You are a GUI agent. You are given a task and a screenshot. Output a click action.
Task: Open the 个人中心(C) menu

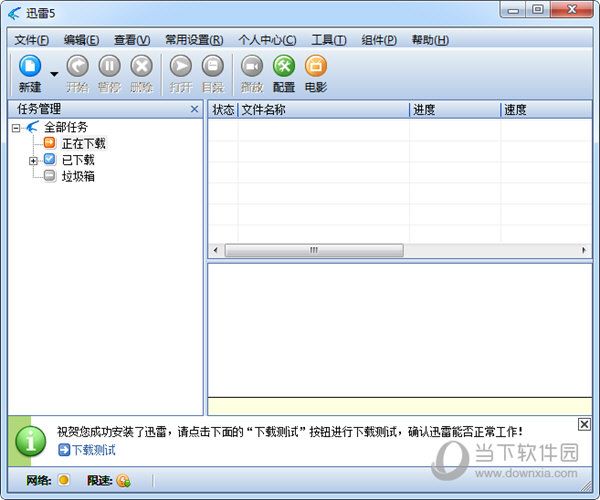pos(267,40)
